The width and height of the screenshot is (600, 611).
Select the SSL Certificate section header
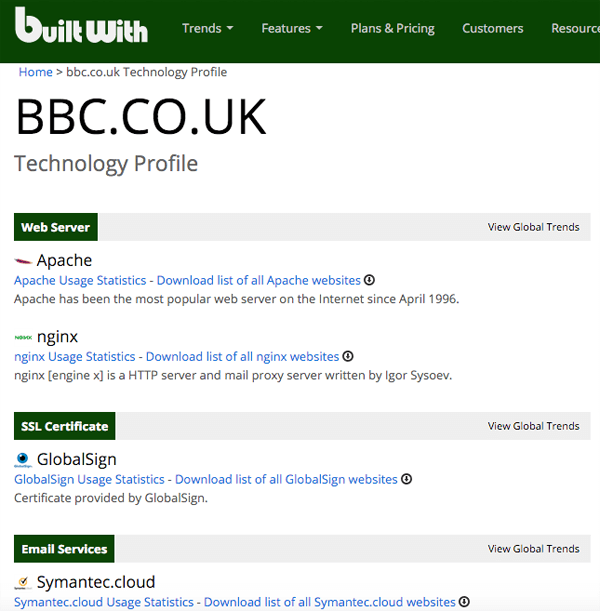point(65,426)
